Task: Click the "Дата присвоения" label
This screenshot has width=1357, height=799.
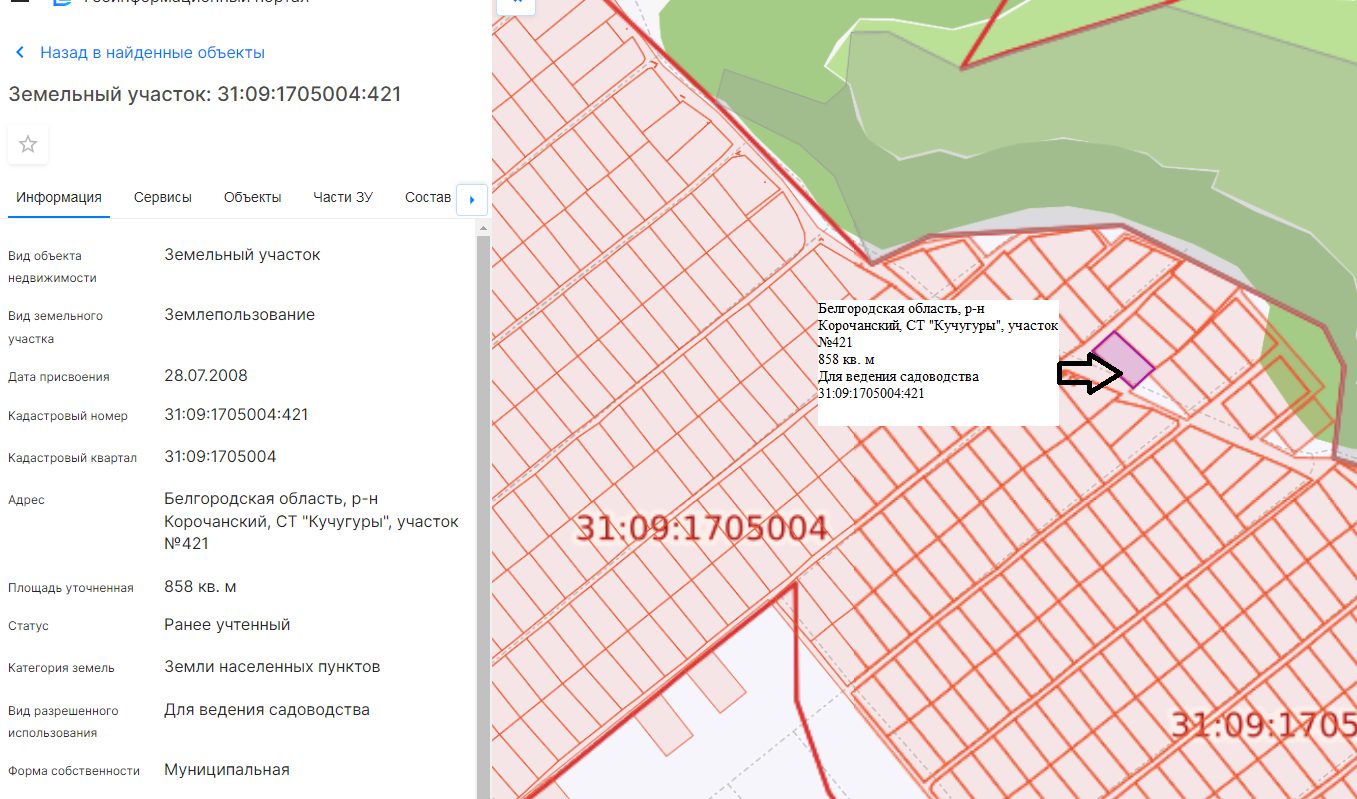Action: [59, 377]
